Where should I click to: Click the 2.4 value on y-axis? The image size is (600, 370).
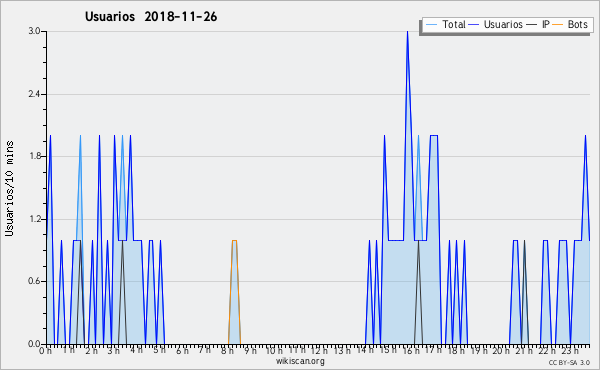34,94
